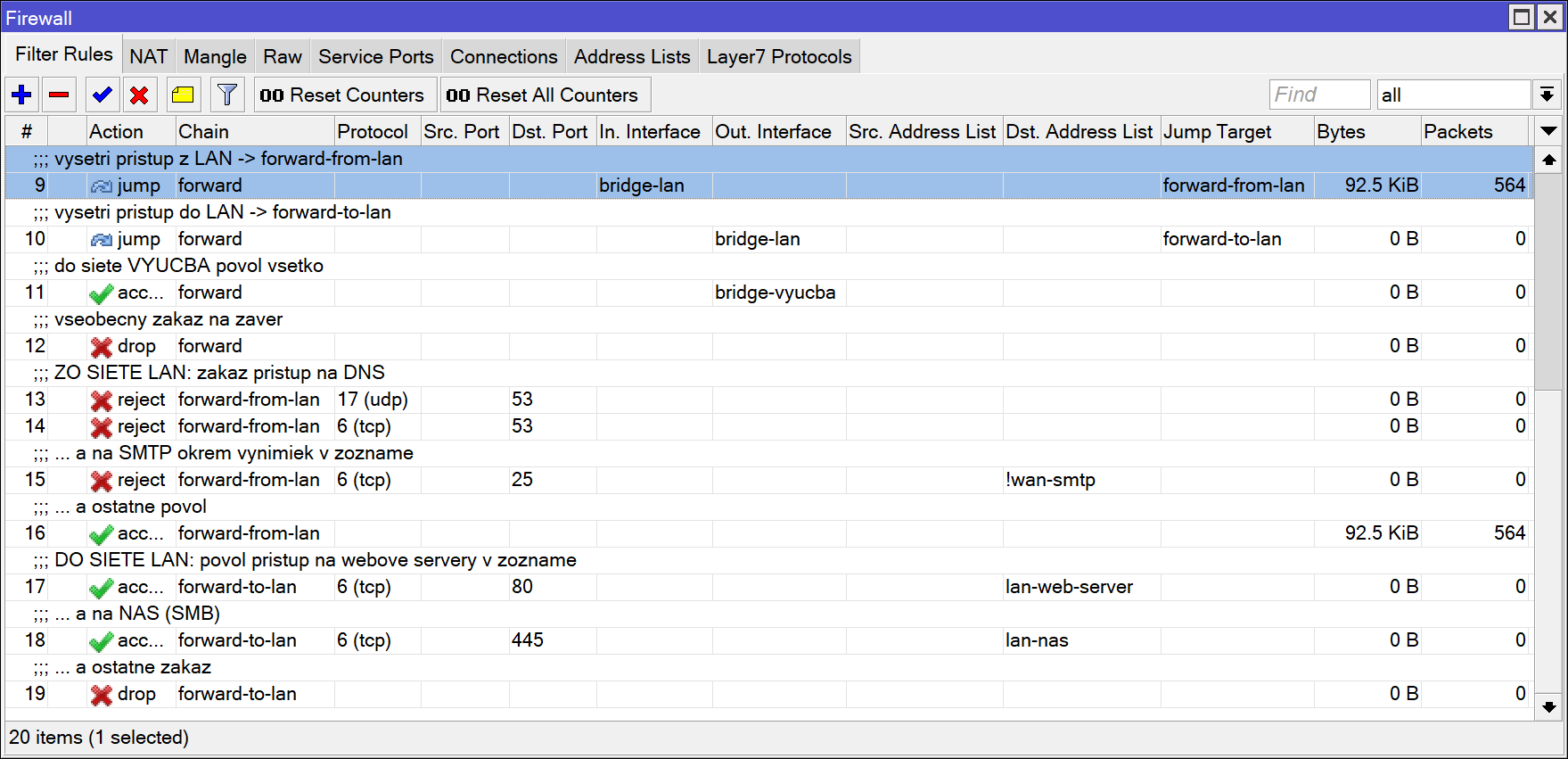
Task: Click the blue plus Add rule icon
Action: coord(22,95)
